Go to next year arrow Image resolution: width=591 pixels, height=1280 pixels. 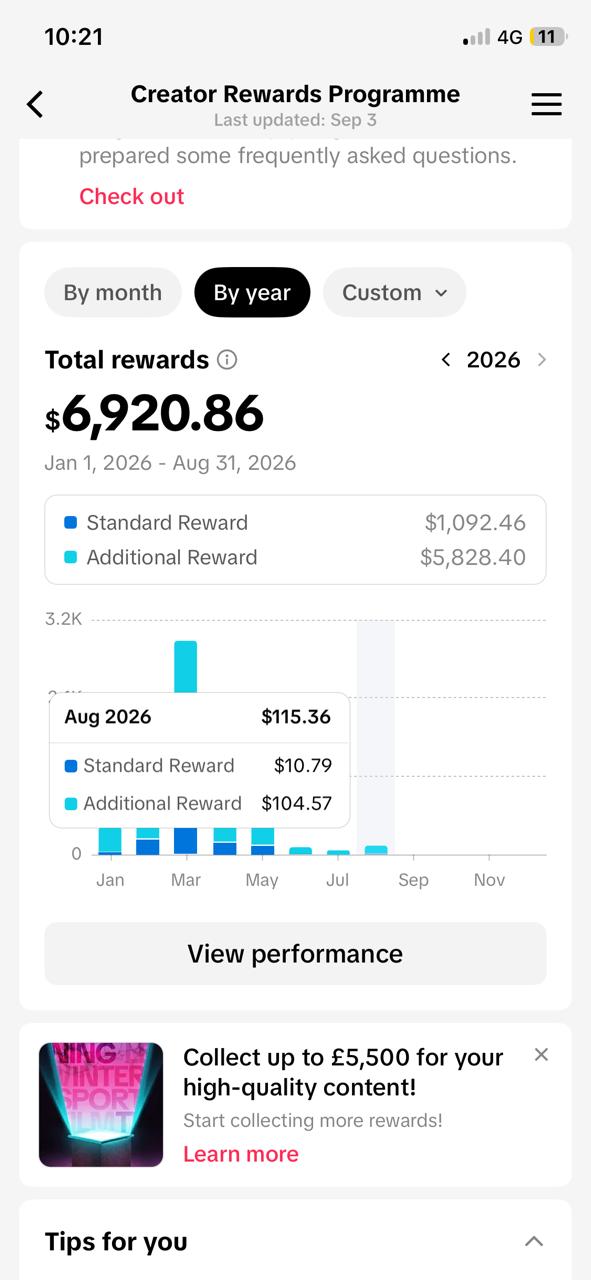[542, 360]
